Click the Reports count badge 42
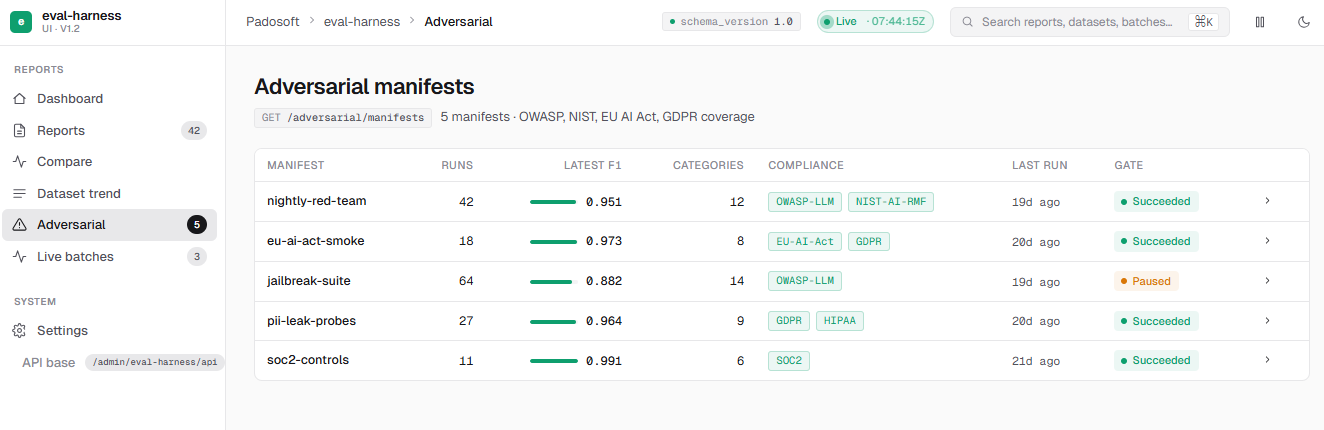 point(194,131)
